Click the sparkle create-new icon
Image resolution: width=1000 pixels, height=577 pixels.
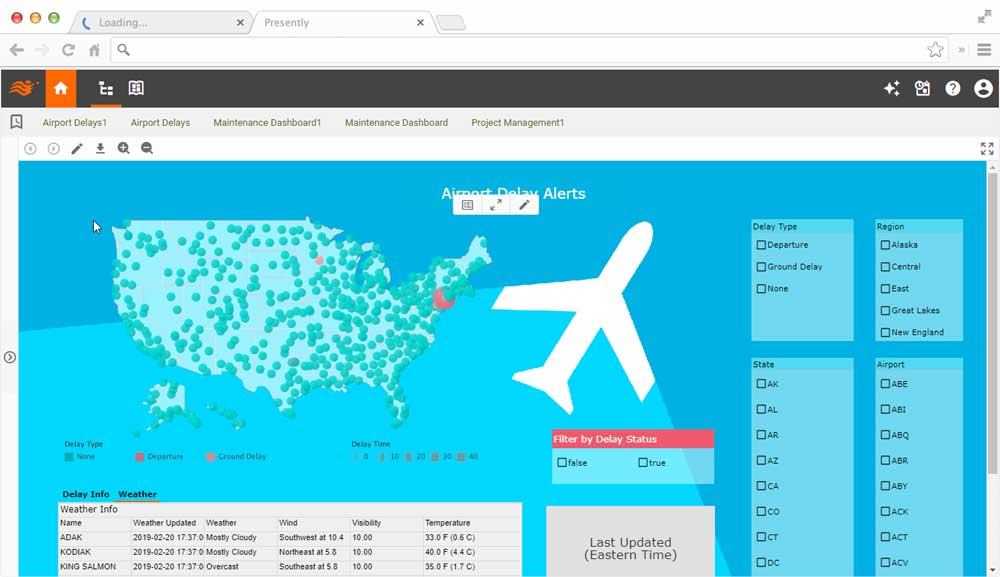point(892,88)
